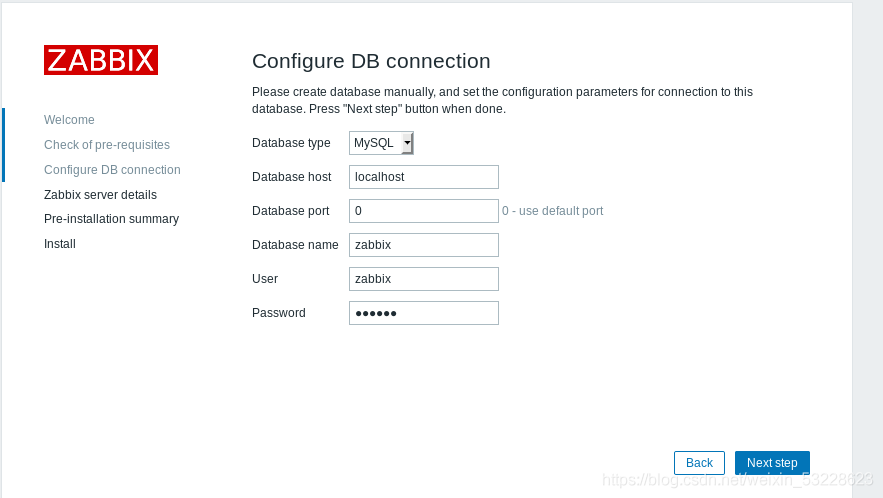The height and width of the screenshot is (498, 883).
Task: Select Configure DB connection sidebar step
Action: coord(112,170)
